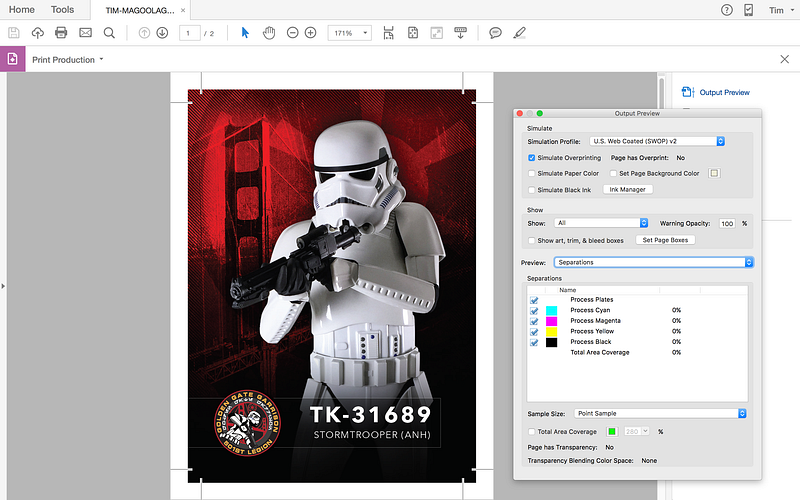The image size is (800, 500).
Task: Go to next page arrow
Action: 162,33
